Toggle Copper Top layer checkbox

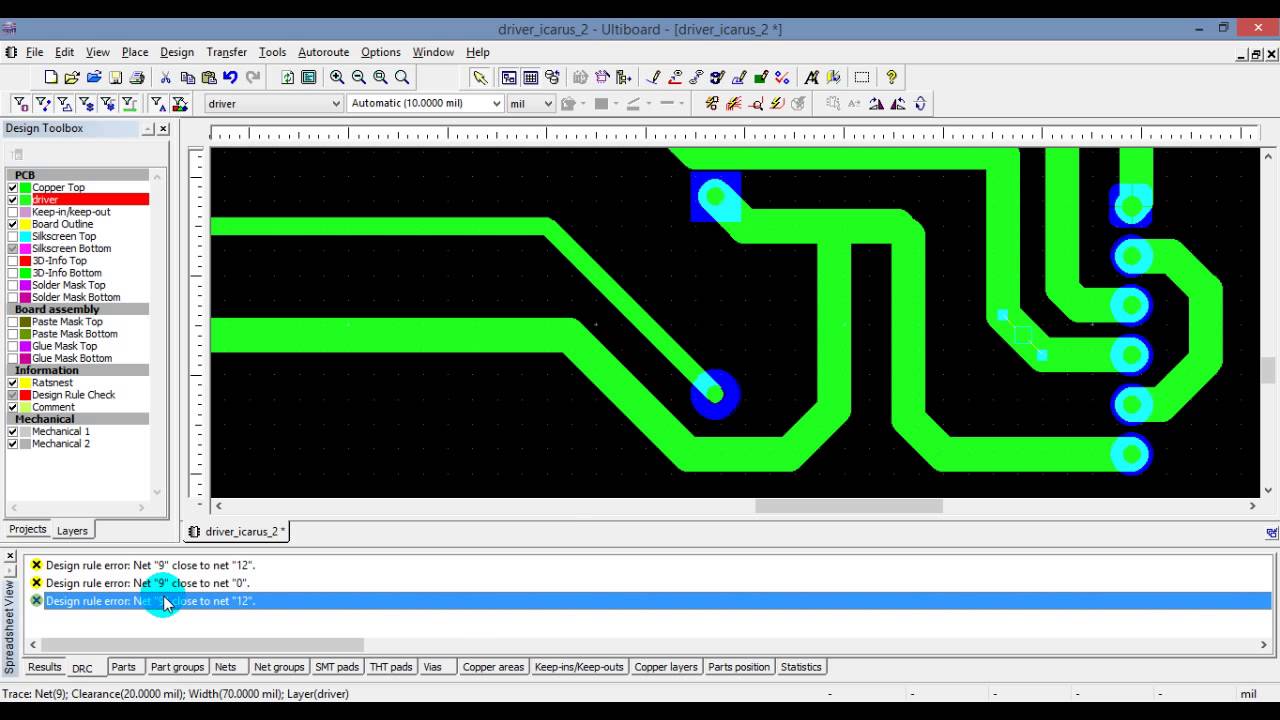pos(13,187)
